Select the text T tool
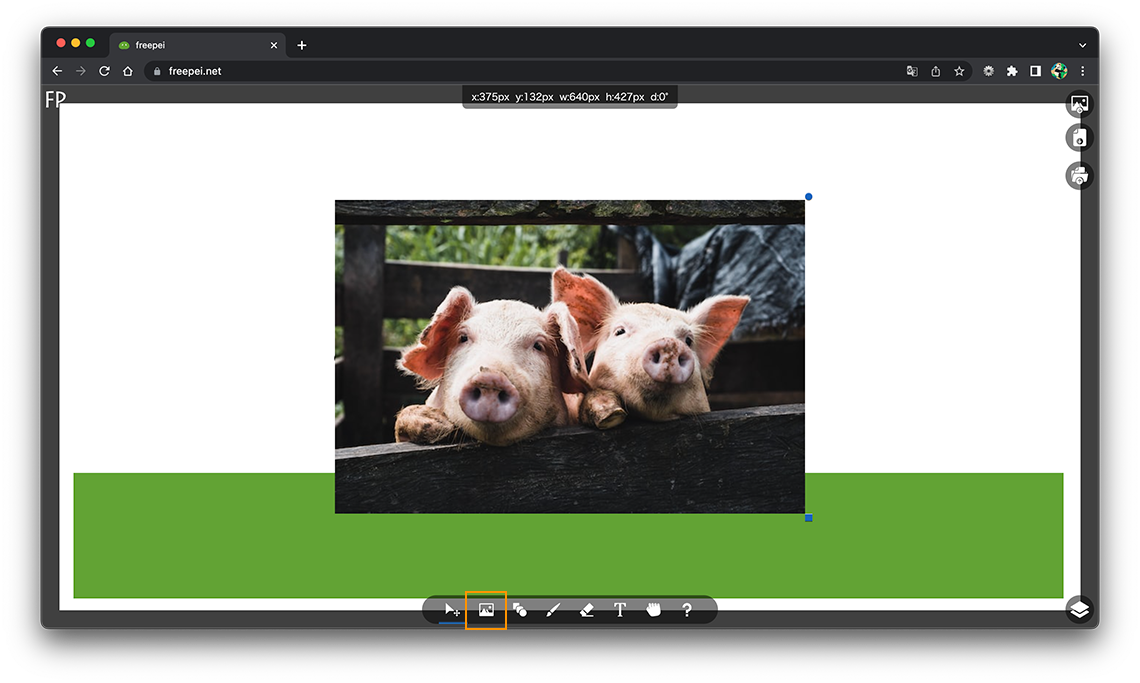This screenshot has height=683, width=1140. (619, 610)
